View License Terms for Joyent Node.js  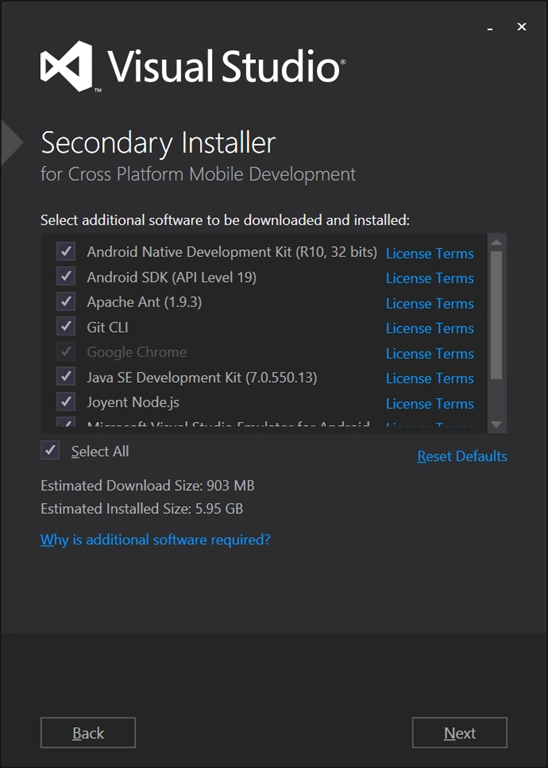point(429,403)
